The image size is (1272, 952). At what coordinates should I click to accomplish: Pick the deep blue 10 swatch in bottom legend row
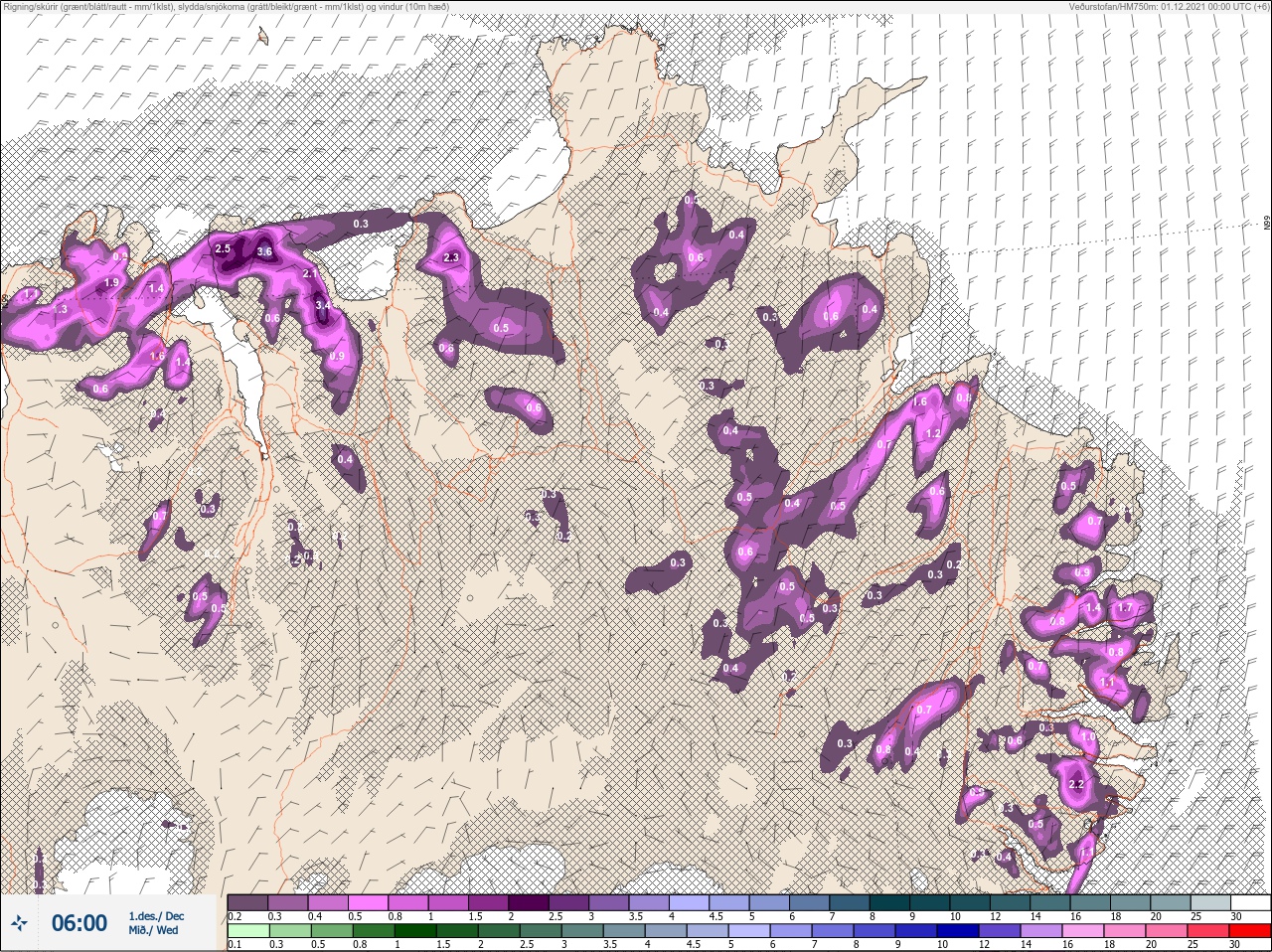click(960, 930)
